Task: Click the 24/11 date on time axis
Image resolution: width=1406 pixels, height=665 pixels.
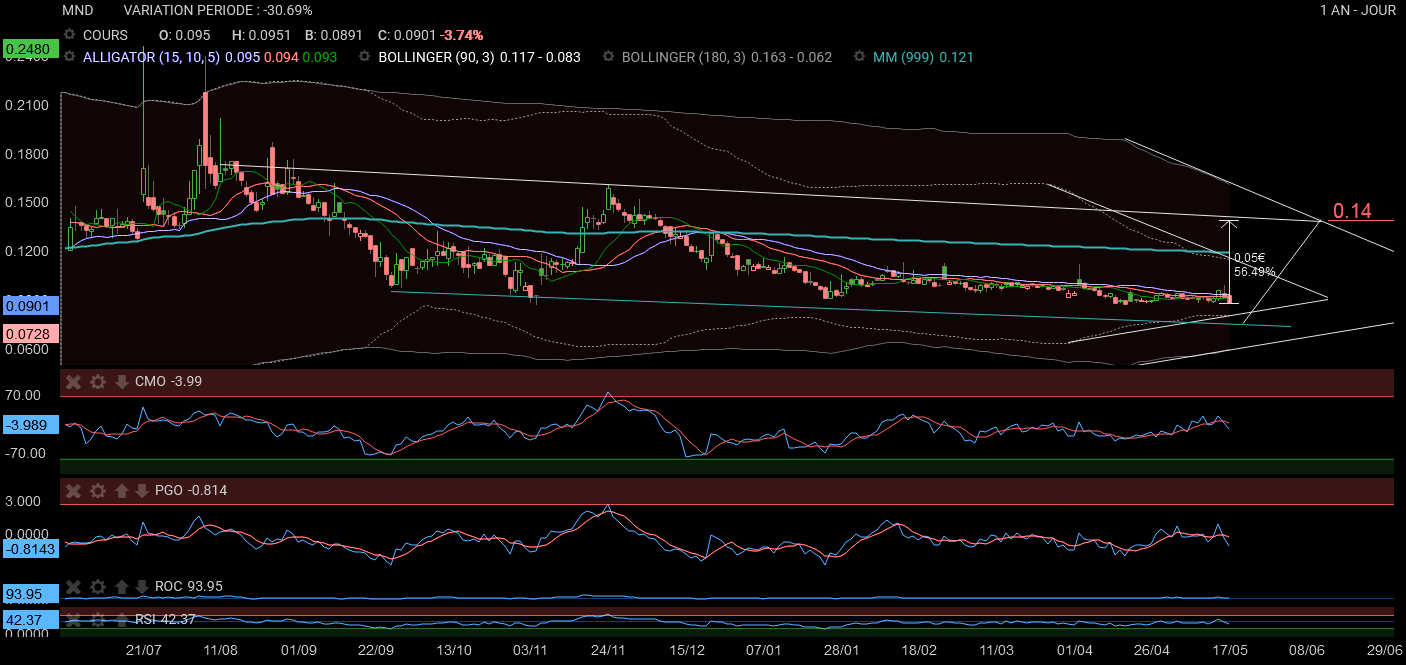Action: 608,650
